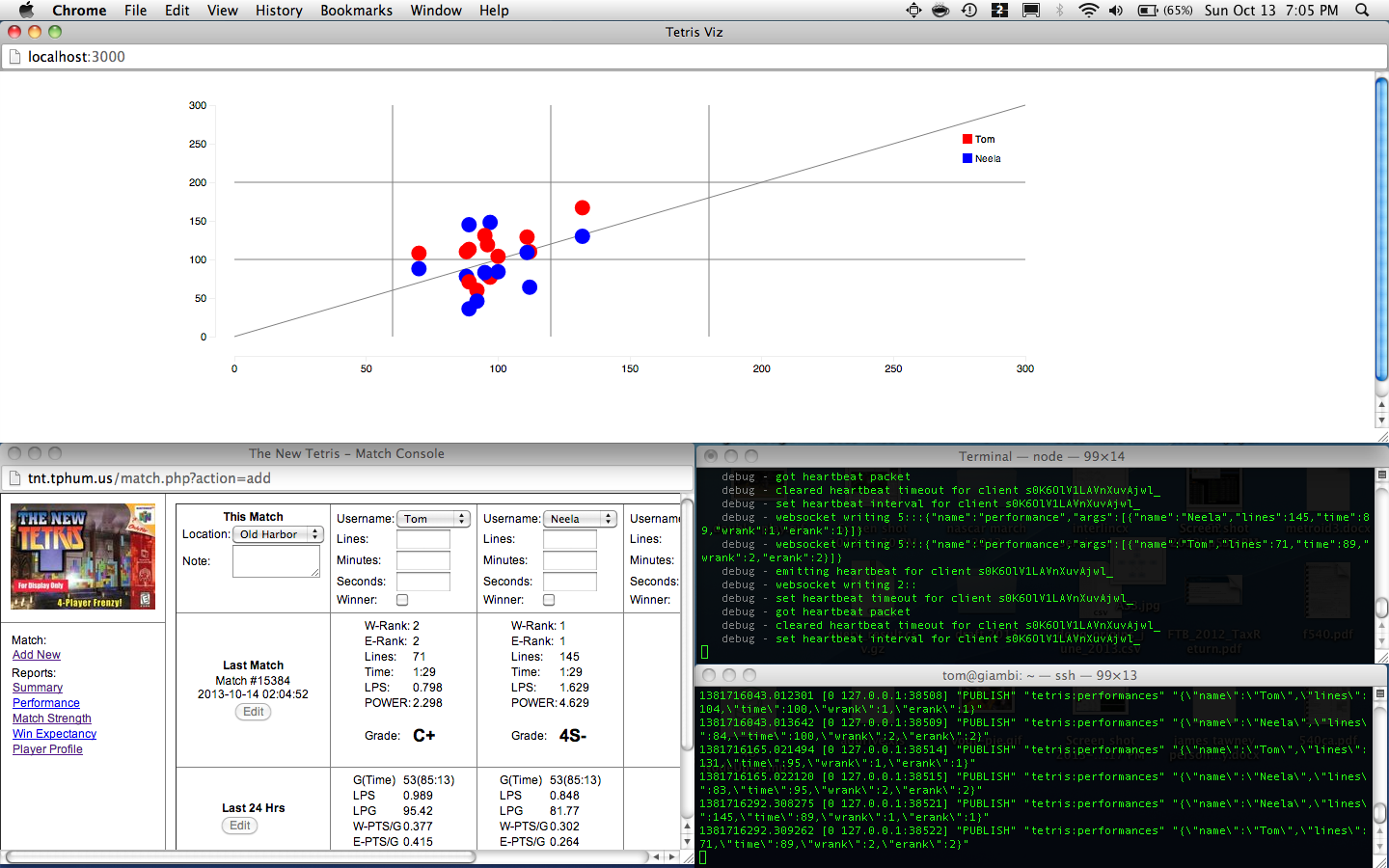Check the Winner box for Neela
Viewport: 1389px width, 868px height.
tap(549, 600)
